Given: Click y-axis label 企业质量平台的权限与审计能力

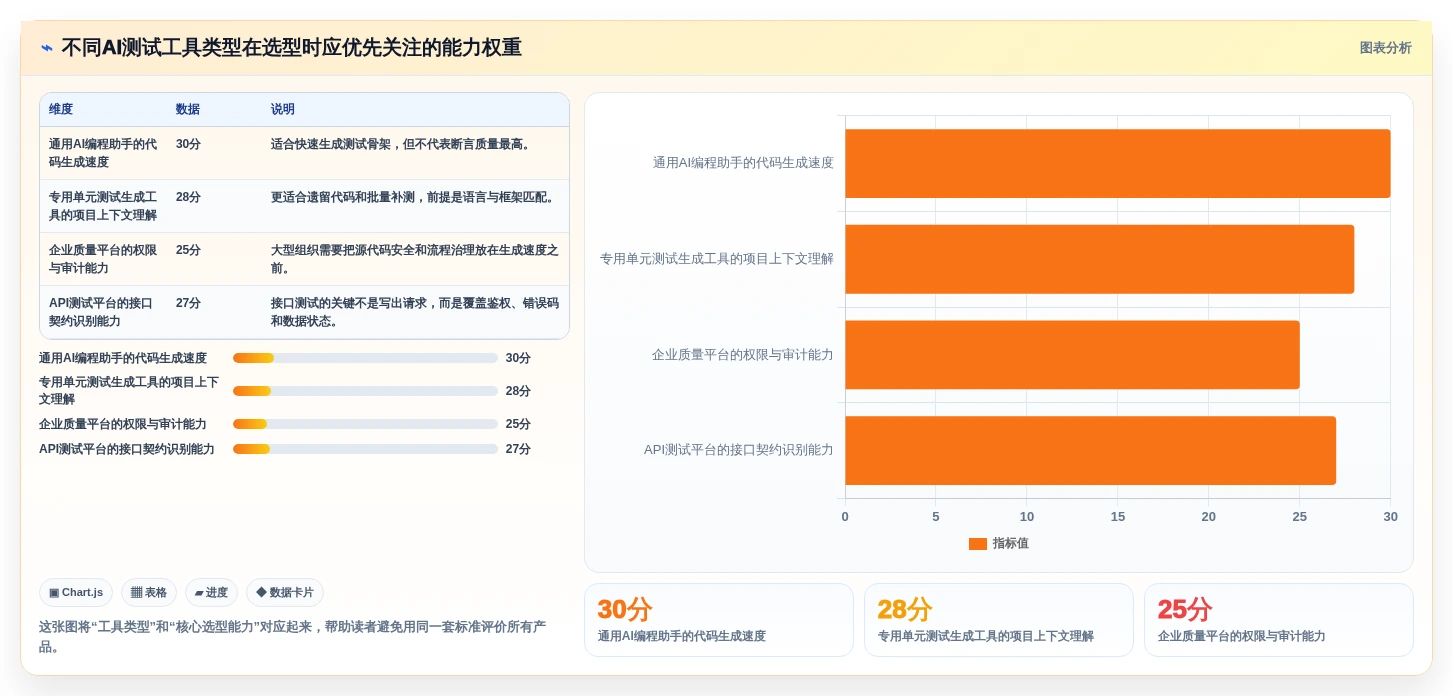Looking at the screenshot, I should click(x=743, y=355).
